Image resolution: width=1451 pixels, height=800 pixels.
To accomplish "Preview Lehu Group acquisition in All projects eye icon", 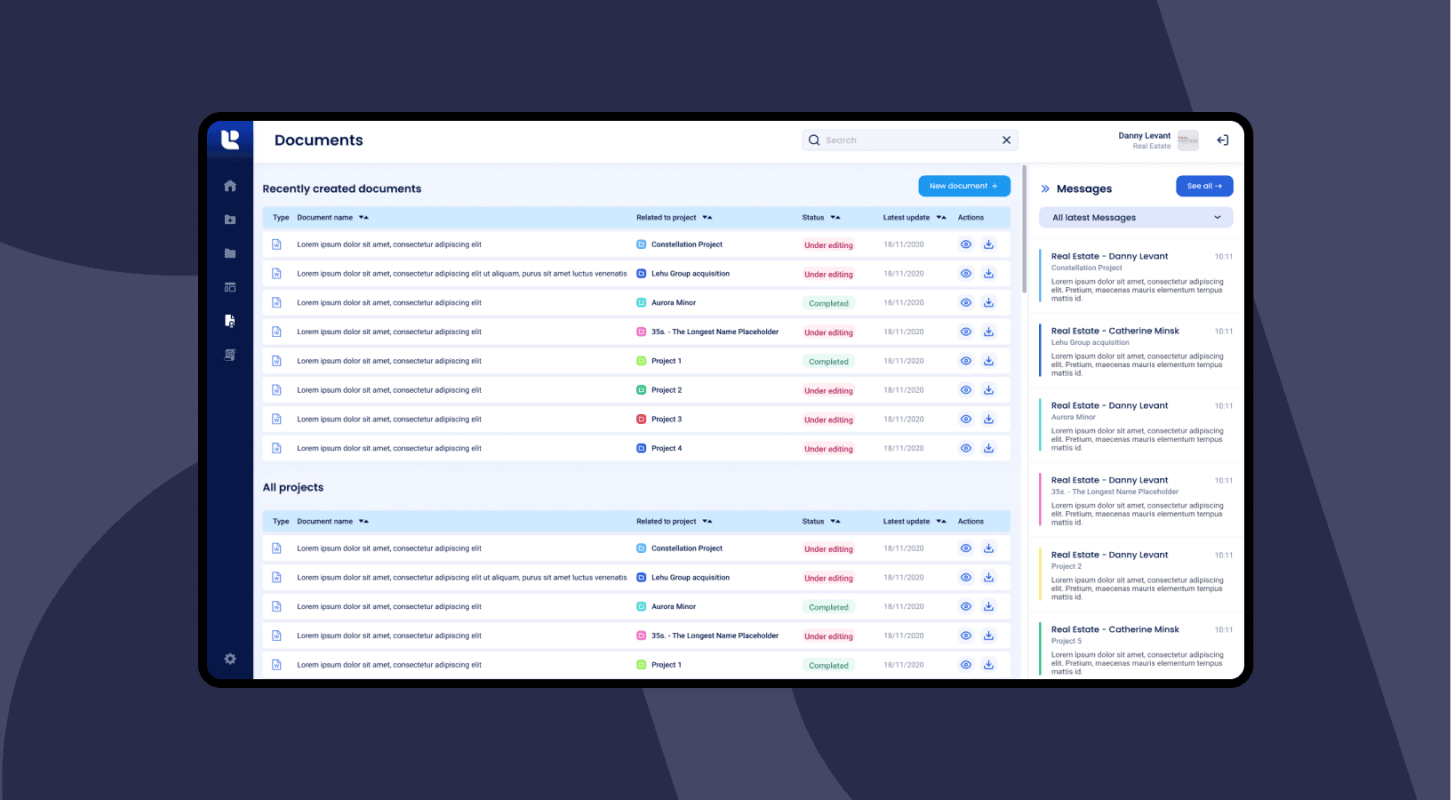I will coord(966,577).
